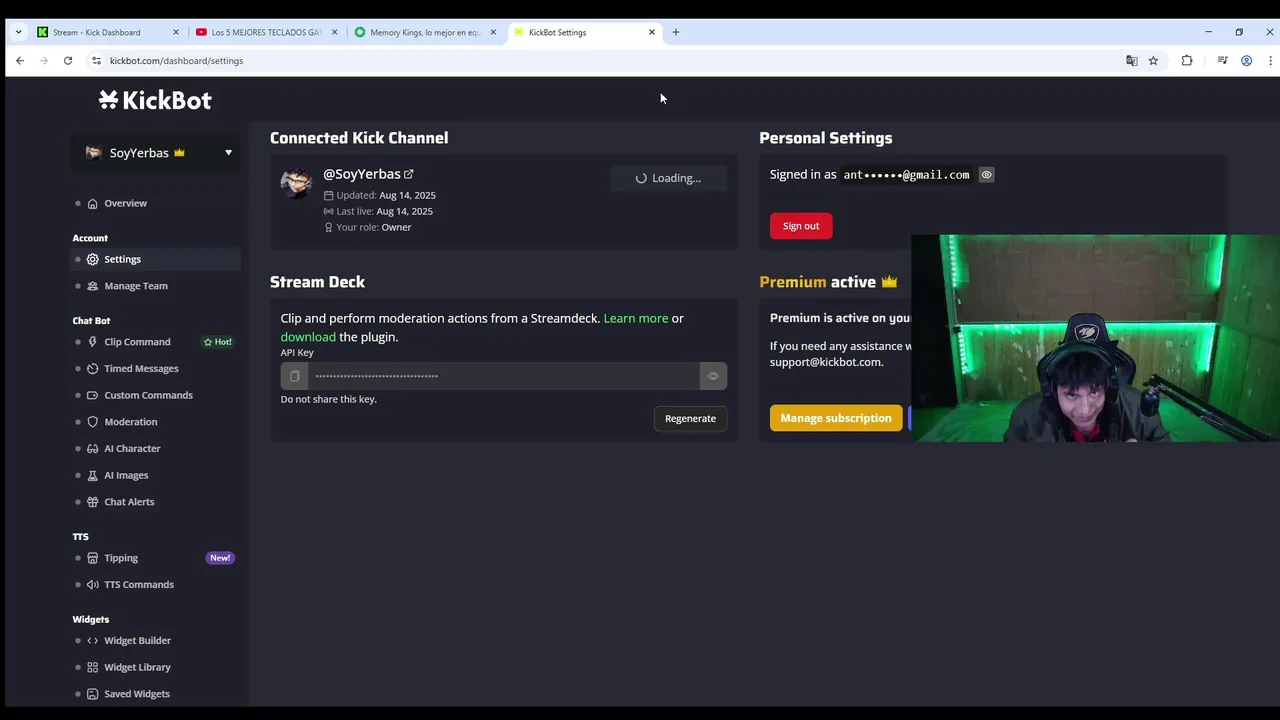Click the site info icon in address bar

(x=96, y=61)
